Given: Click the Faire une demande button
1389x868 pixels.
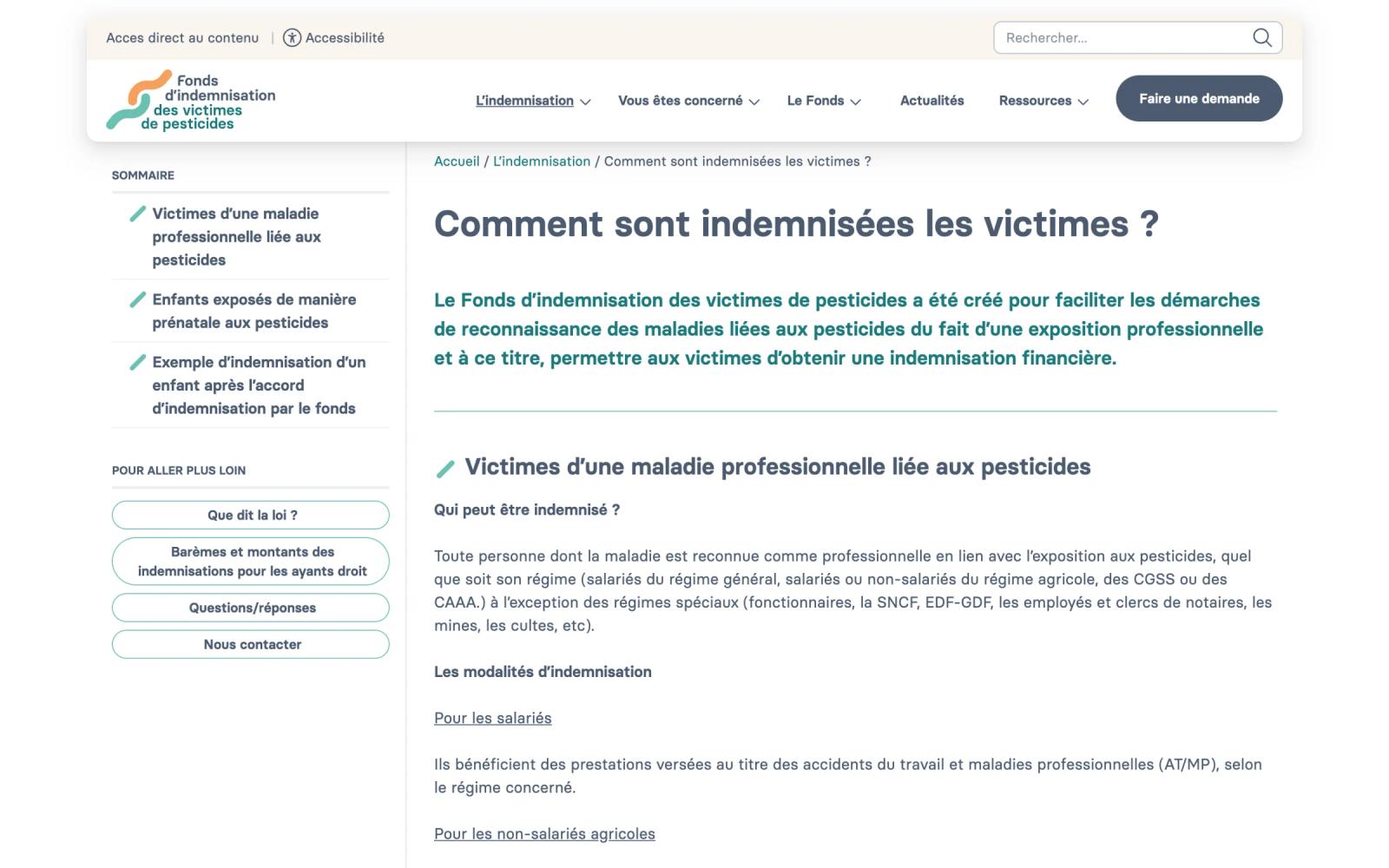Looking at the screenshot, I should pos(1199,98).
